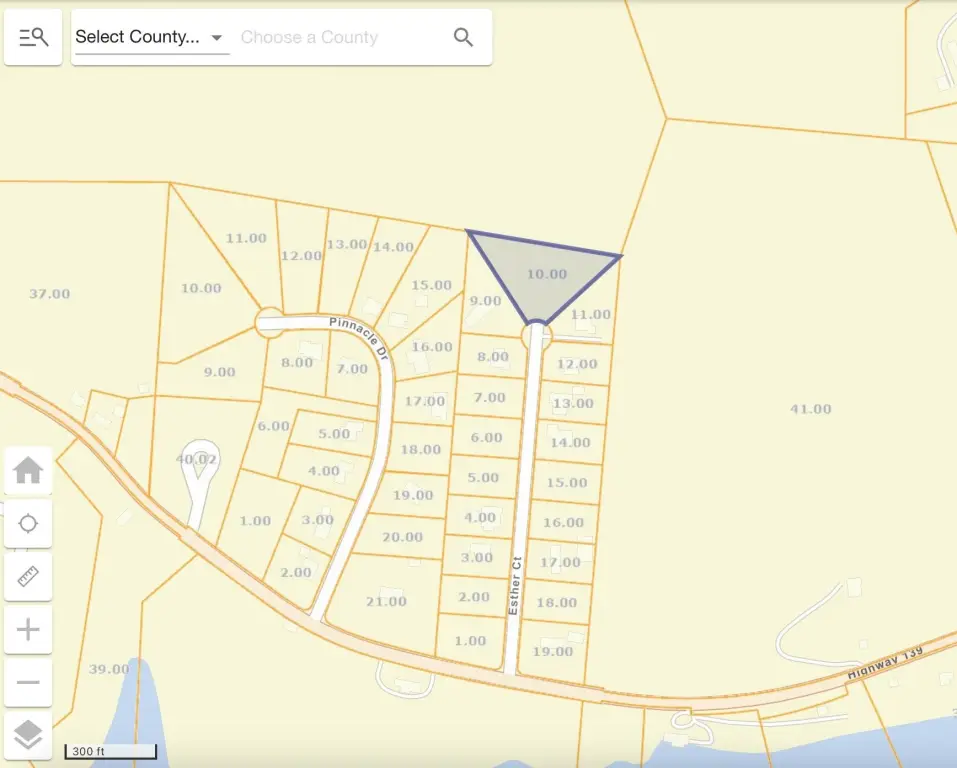Click parcel 6.00 west of Pinnacle Dr
Viewport: 957px width, 768px height.
click(x=273, y=426)
